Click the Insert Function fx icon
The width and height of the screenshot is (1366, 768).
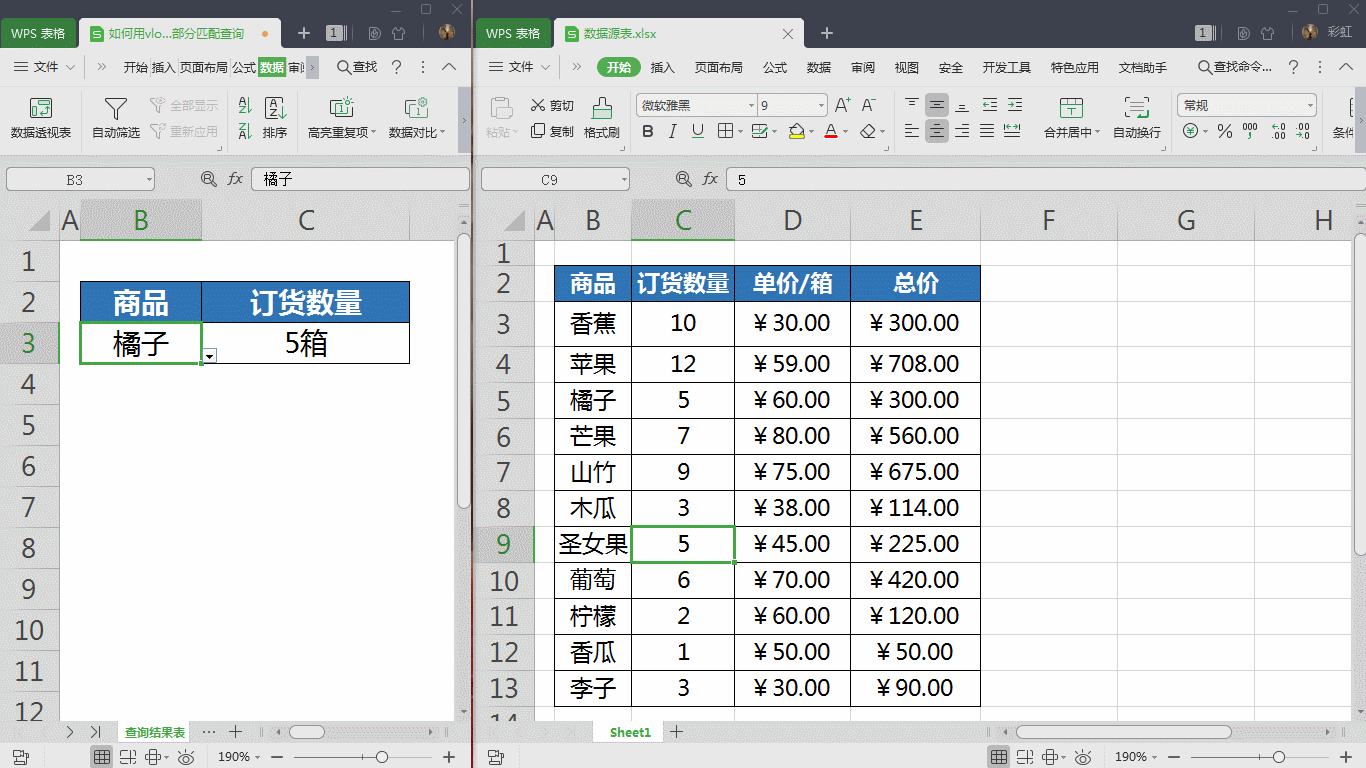pos(709,178)
